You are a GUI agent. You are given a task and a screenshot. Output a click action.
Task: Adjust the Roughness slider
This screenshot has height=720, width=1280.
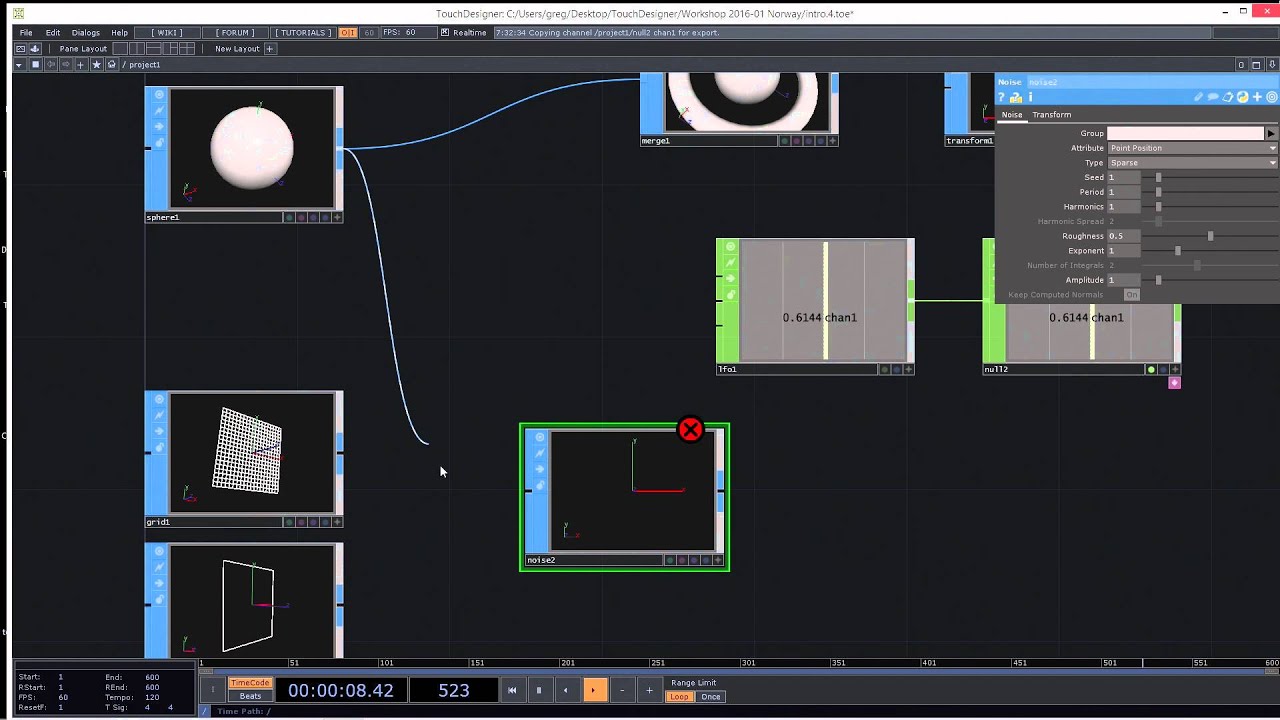click(x=1210, y=236)
